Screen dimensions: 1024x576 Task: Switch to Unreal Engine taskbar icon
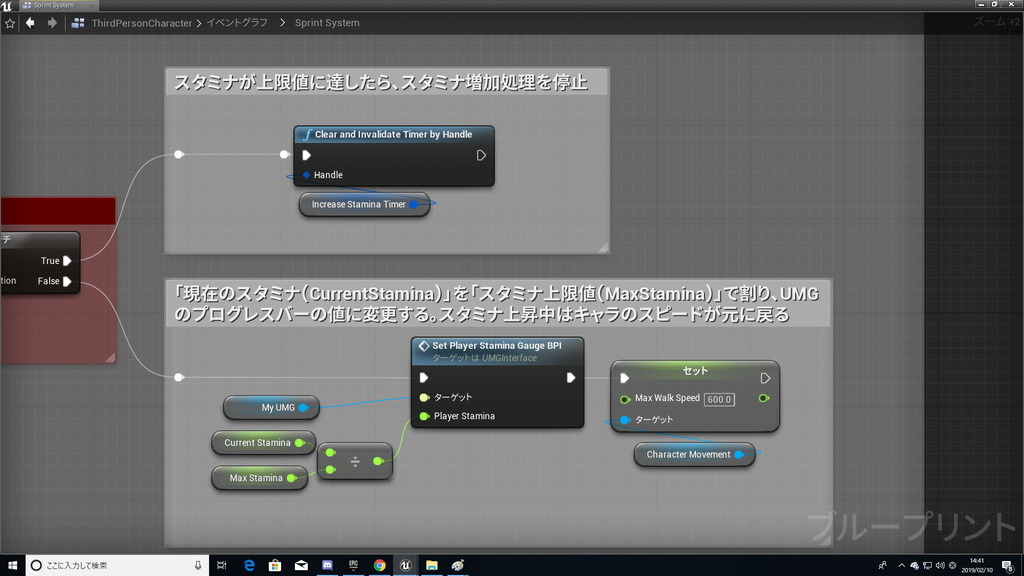point(406,566)
